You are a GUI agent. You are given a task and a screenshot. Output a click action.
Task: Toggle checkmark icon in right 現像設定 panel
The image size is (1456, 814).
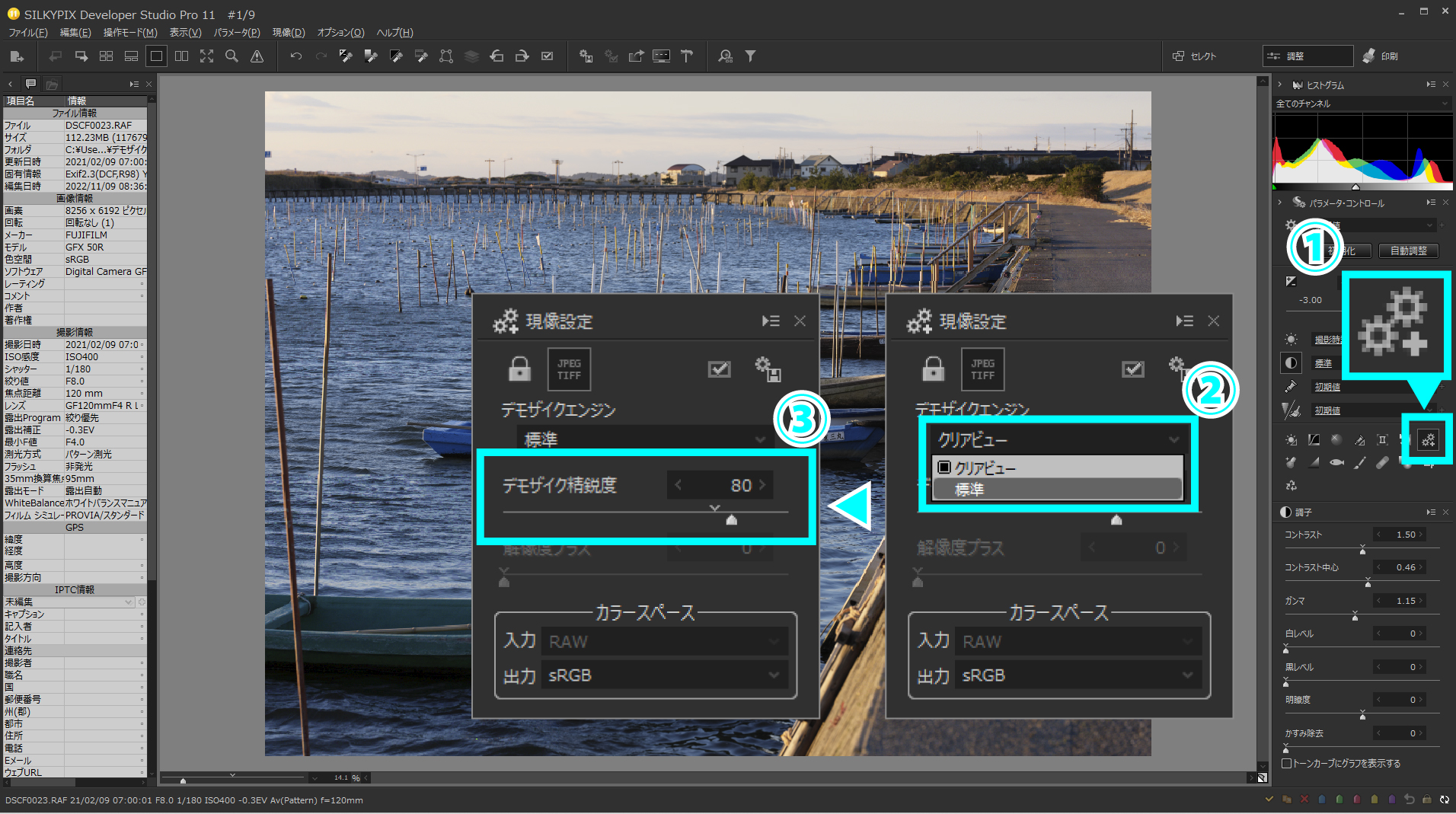point(1132,369)
